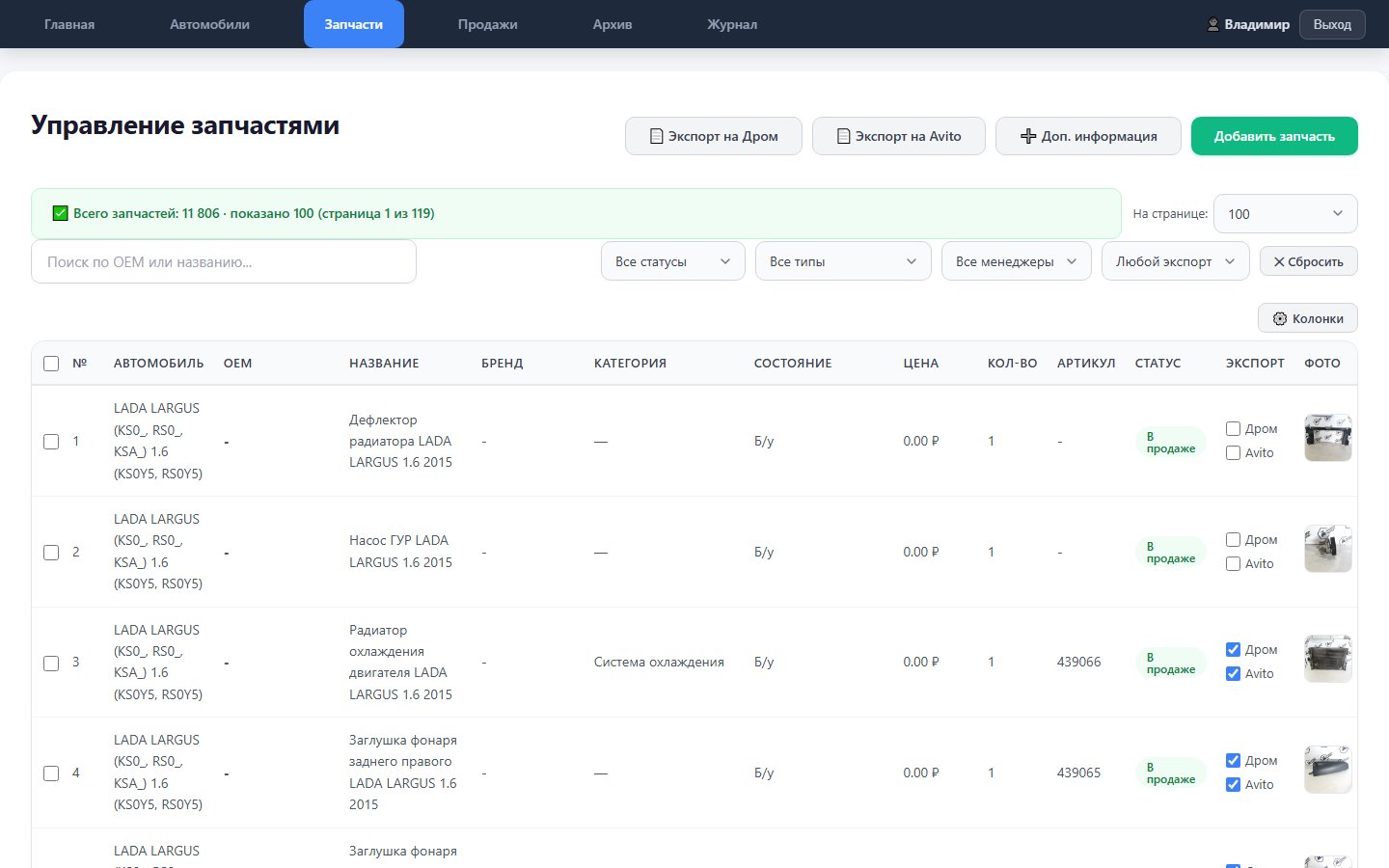This screenshot has height=868, width=1389.
Task: Click the article number 439066
Action: [1078, 662]
